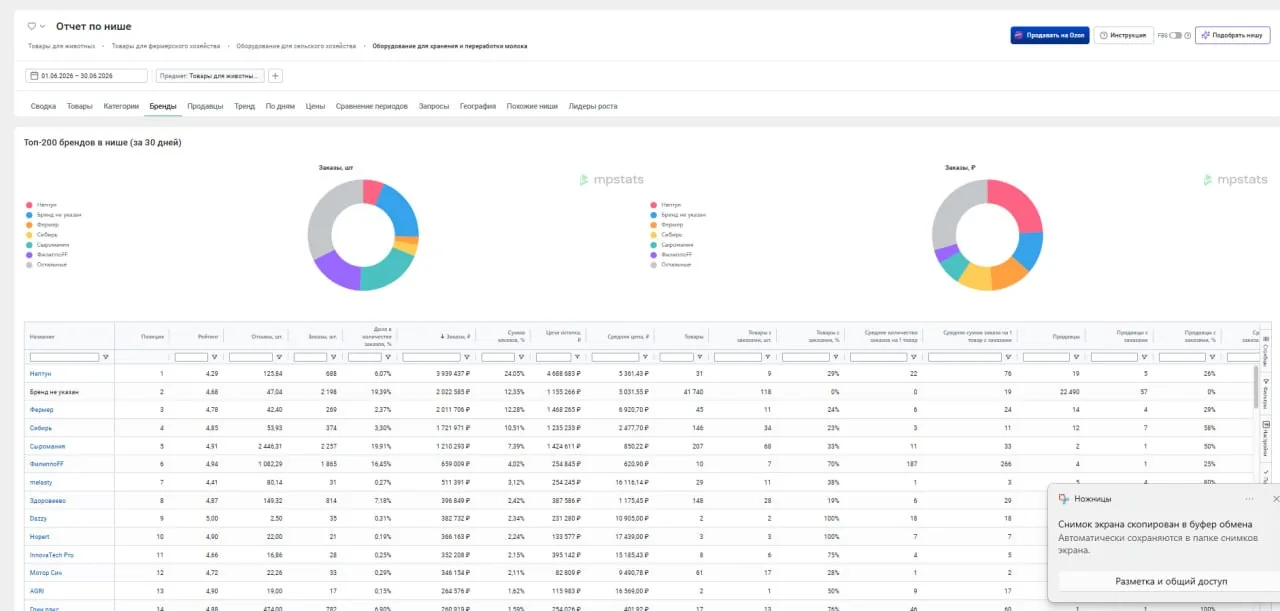
Task: Click filter funnel icon for Отзывы column
Action: pyautogui.click(x=279, y=357)
